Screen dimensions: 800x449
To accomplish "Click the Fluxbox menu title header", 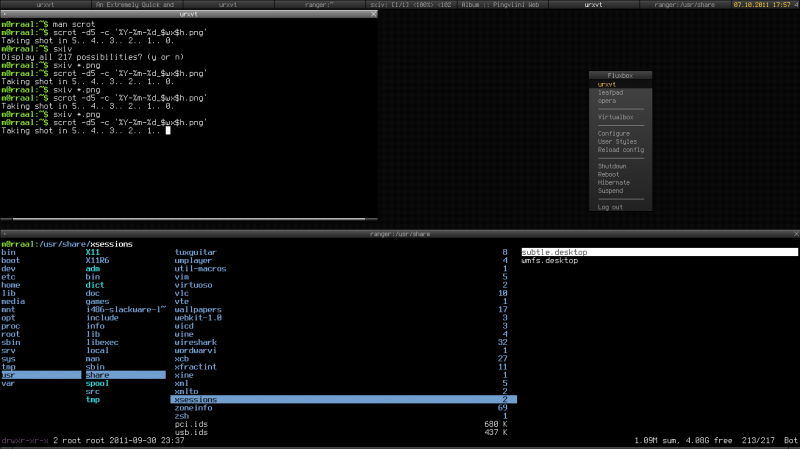I will [620, 76].
